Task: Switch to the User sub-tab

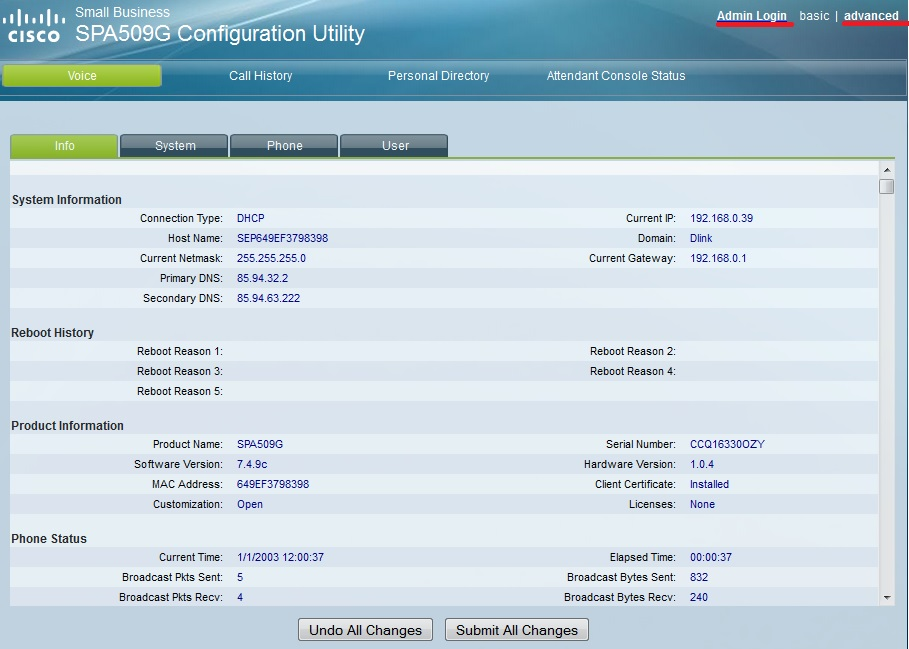Action: [x=394, y=145]
